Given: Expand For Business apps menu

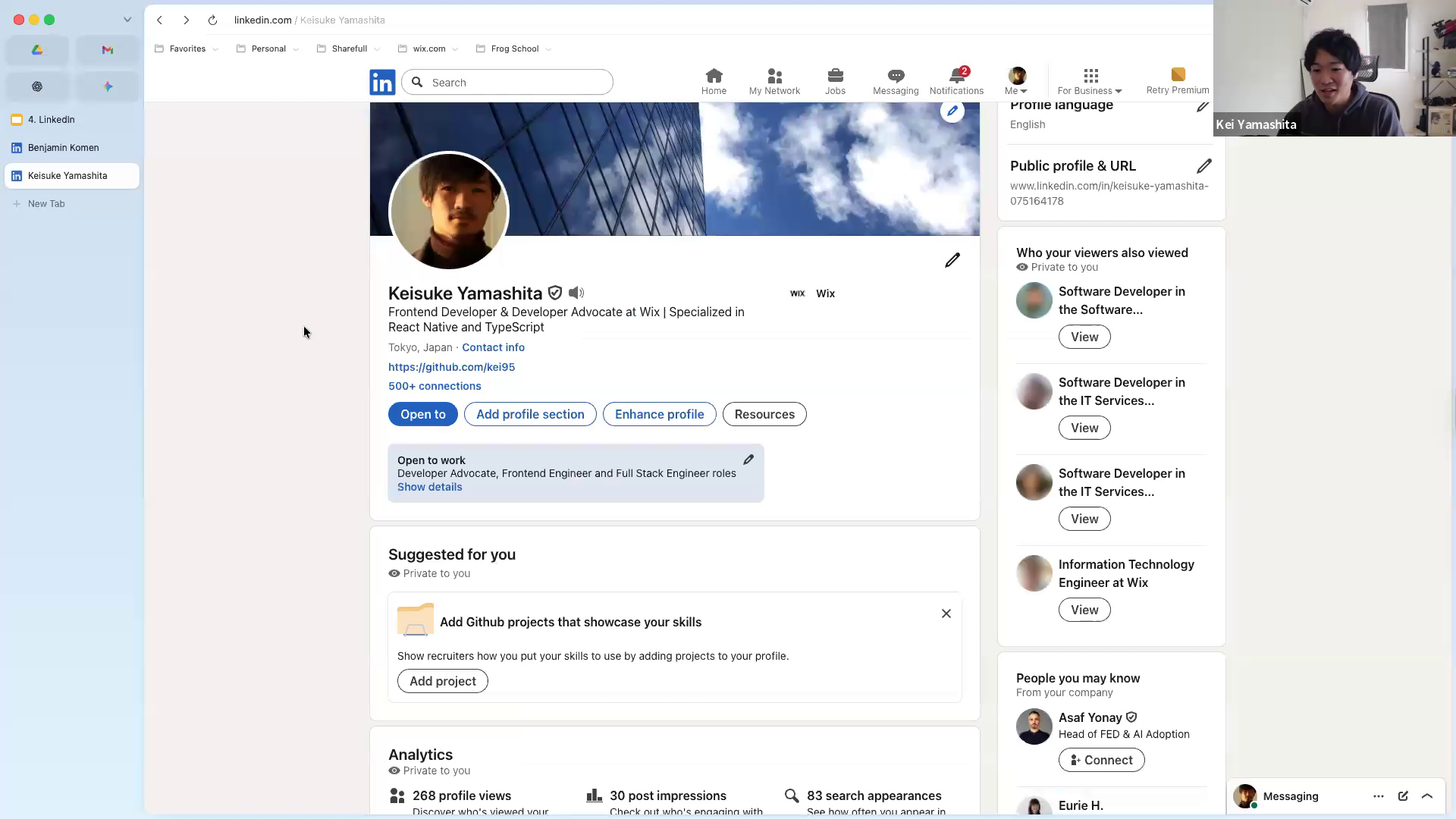Looking at the screenshot, I should tap(1090, 82).
